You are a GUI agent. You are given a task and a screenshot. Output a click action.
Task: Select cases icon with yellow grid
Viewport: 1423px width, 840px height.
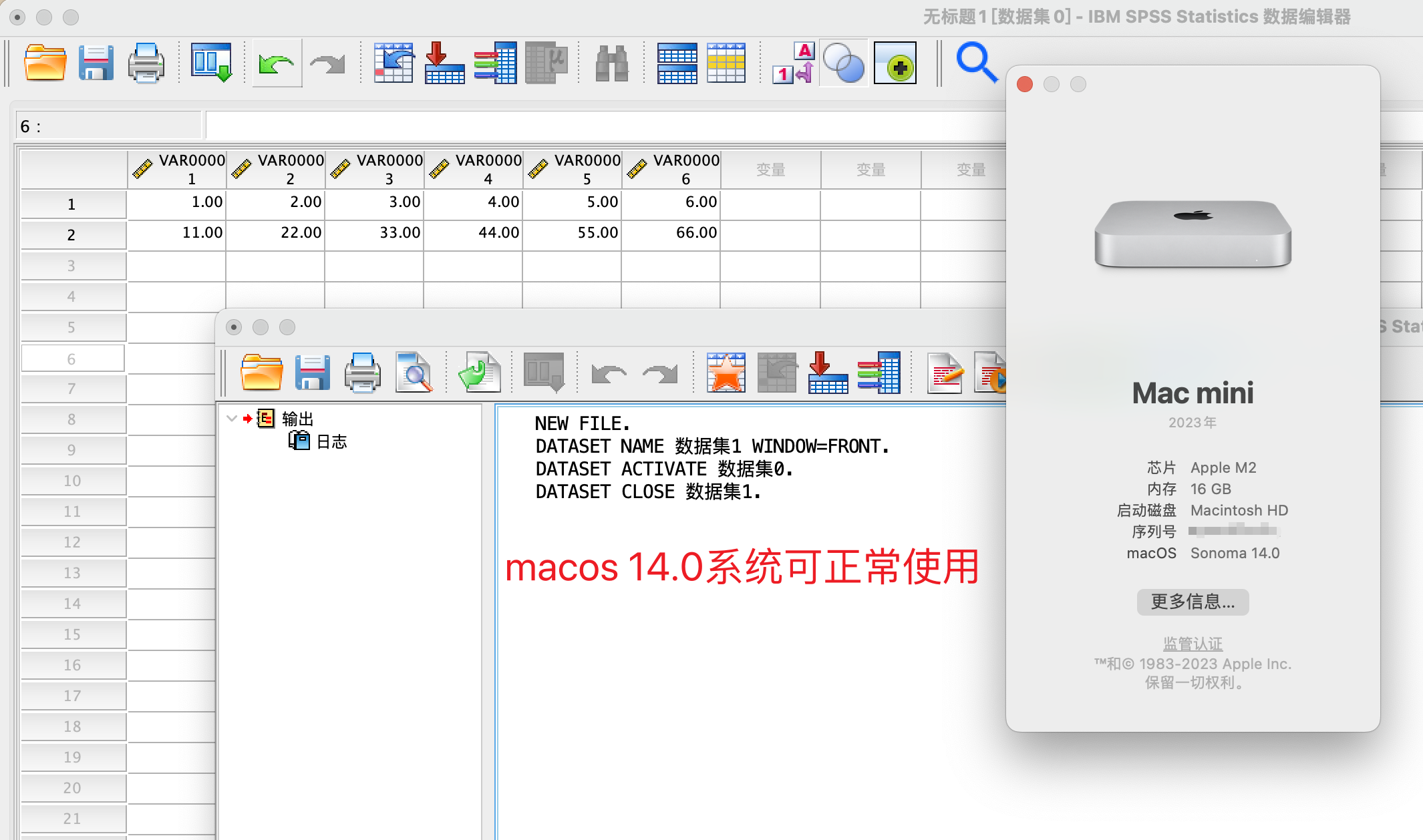(x=726, y=63)
